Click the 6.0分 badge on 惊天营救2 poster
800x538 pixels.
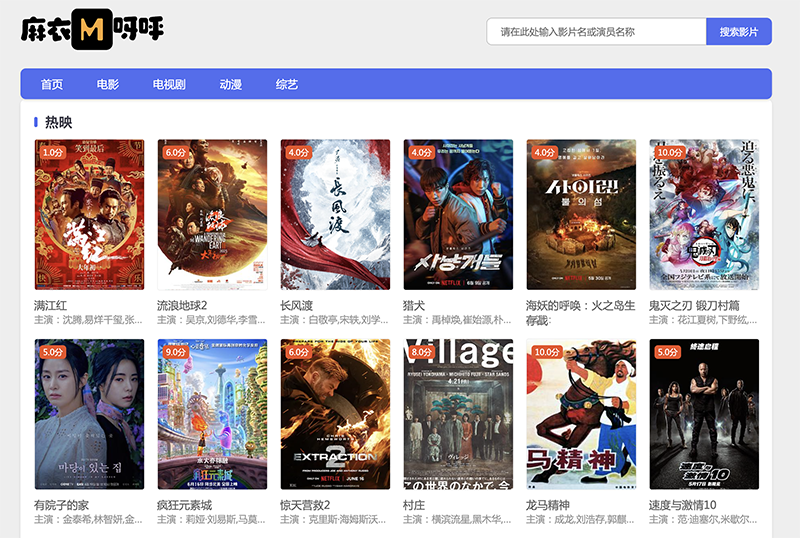[x=299, y=352]
